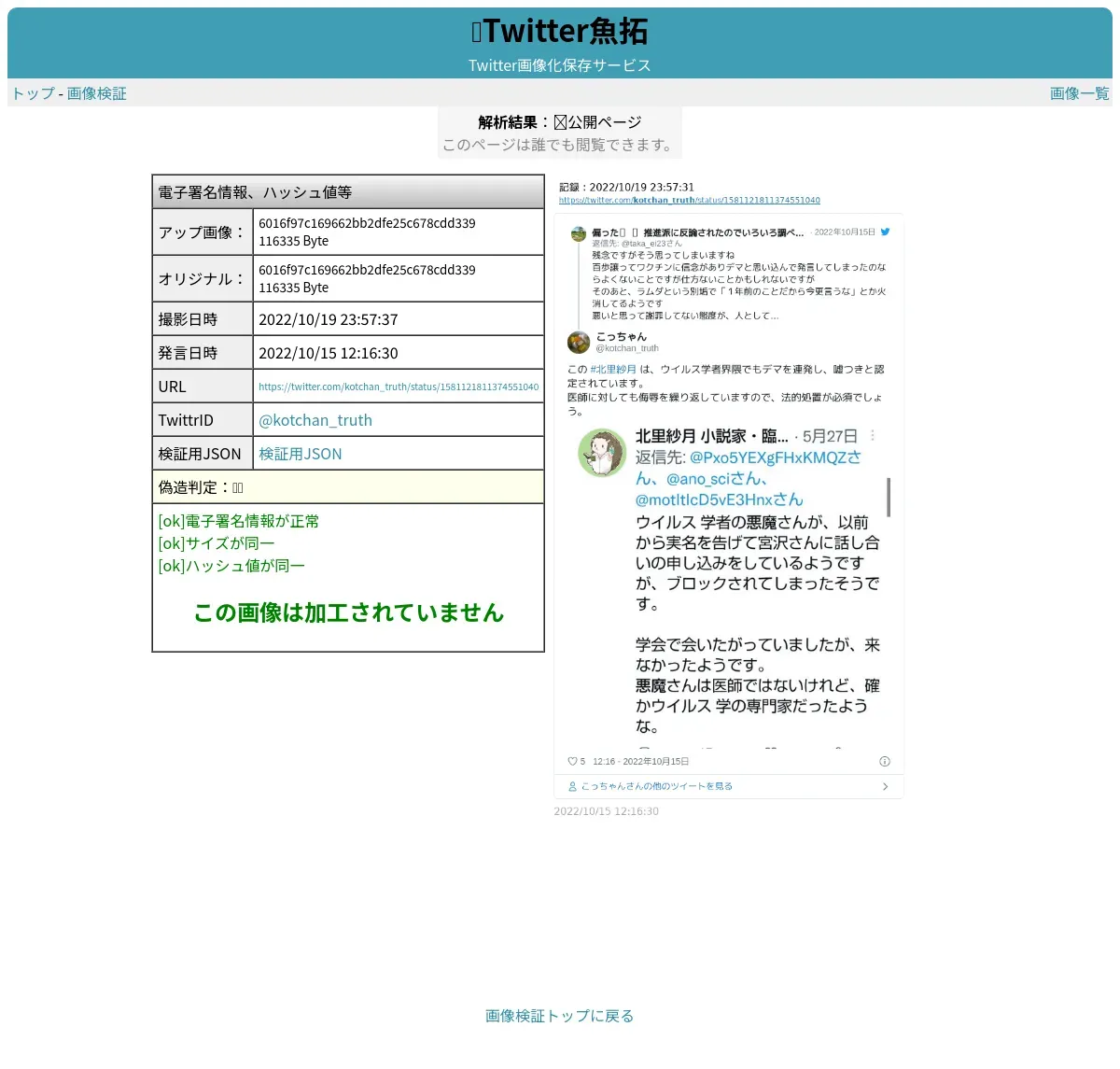Open the three-dot menu in quoted tweet

(873, 436)
